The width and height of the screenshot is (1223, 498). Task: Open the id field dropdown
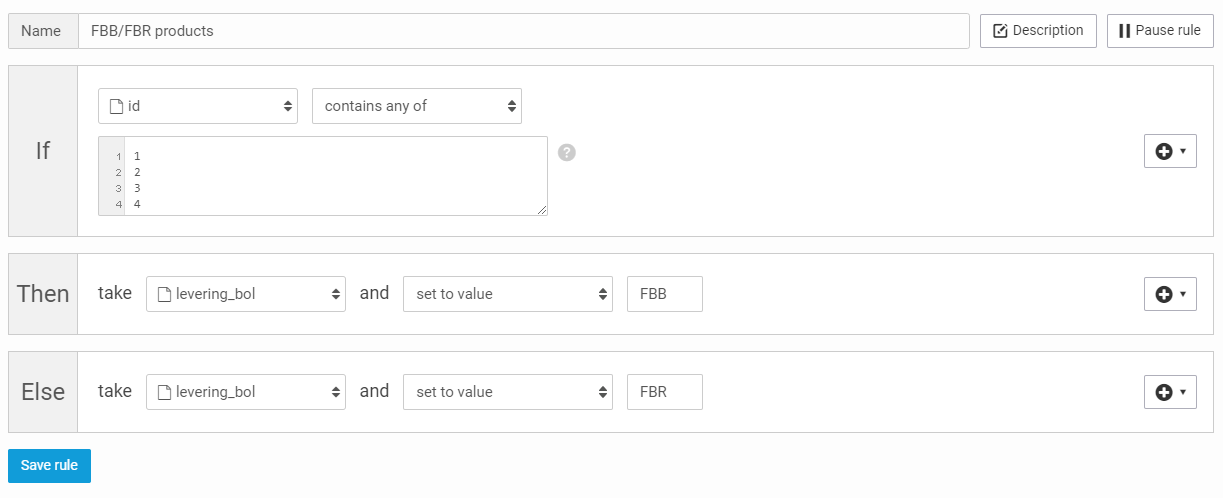coord(198,106)
